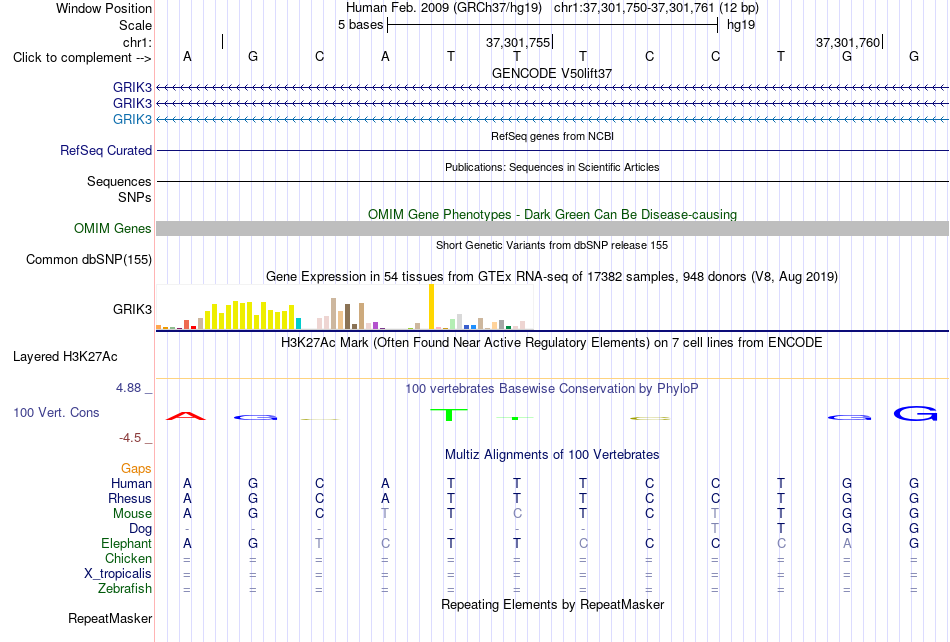Open 'Publications: Sequences in Scientific Articles' title
This screenshot has height=642, width=950.
[x=552, y=167]
